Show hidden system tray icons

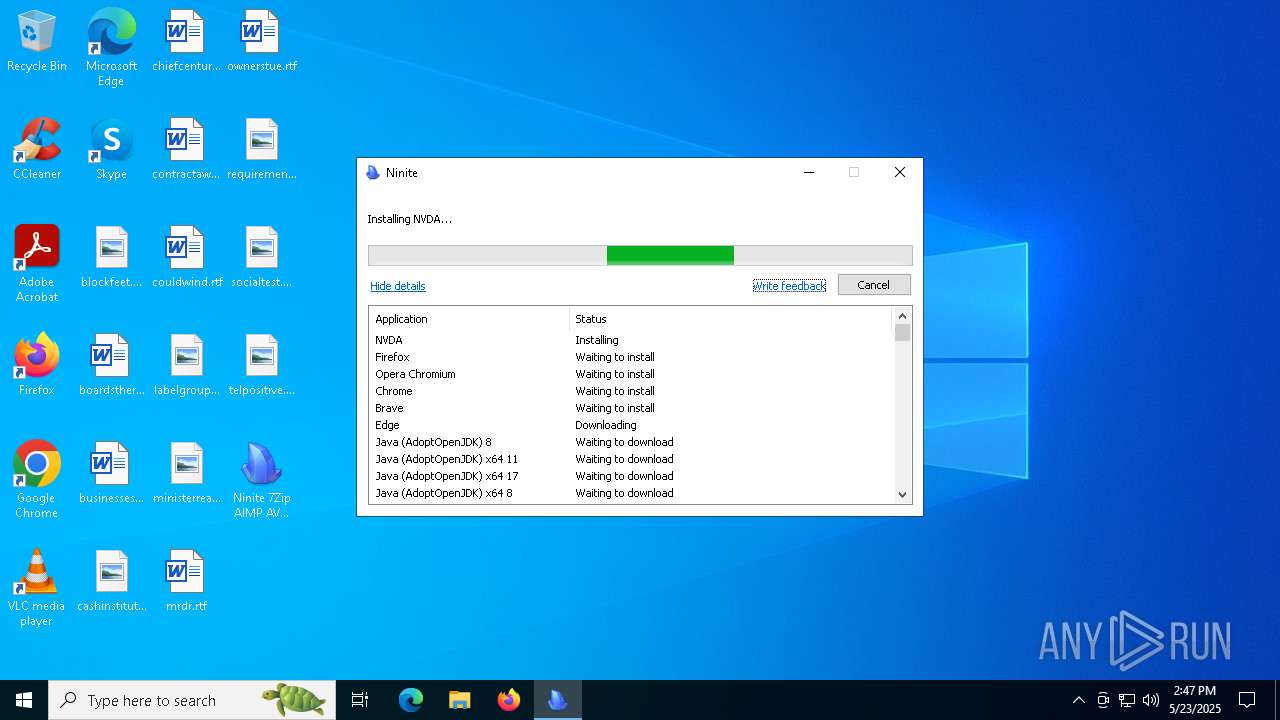point(1078,700)
